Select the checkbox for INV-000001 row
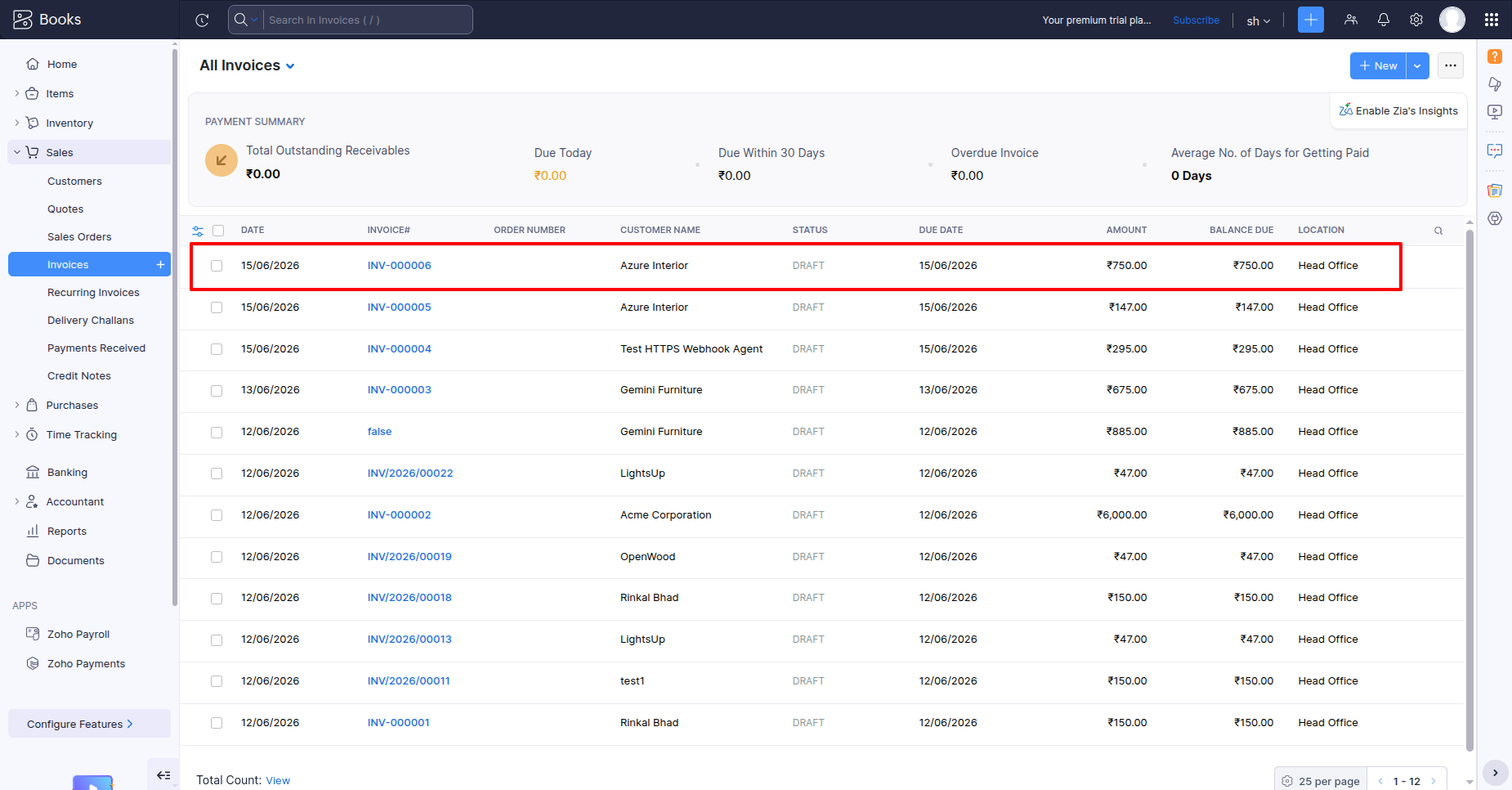This screenshot has height=790, width=1512. tap(217, 723)
